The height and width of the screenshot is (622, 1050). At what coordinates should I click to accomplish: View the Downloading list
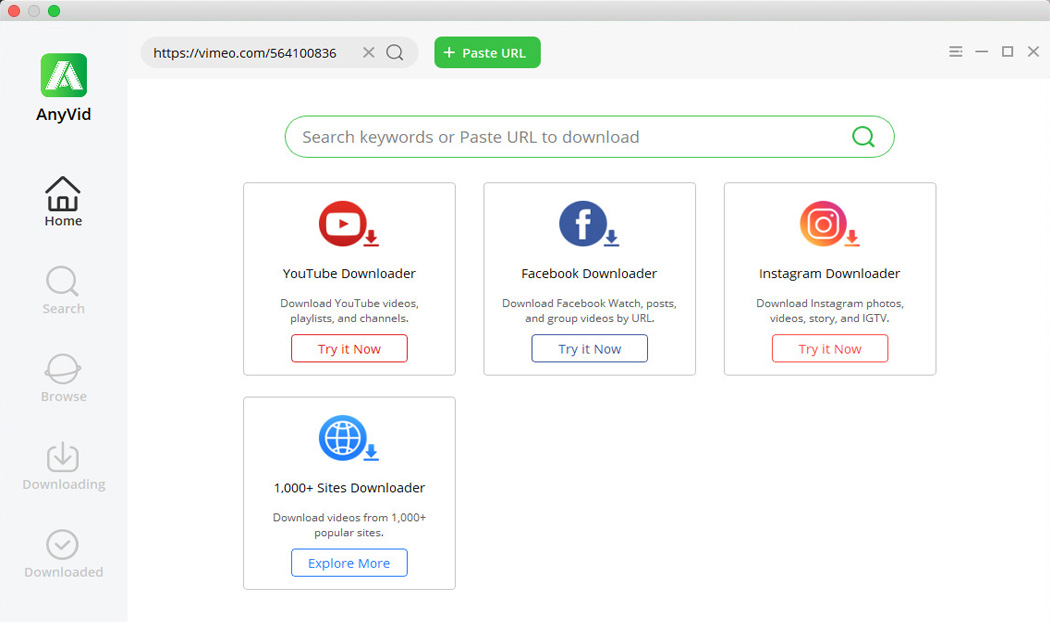64,466
